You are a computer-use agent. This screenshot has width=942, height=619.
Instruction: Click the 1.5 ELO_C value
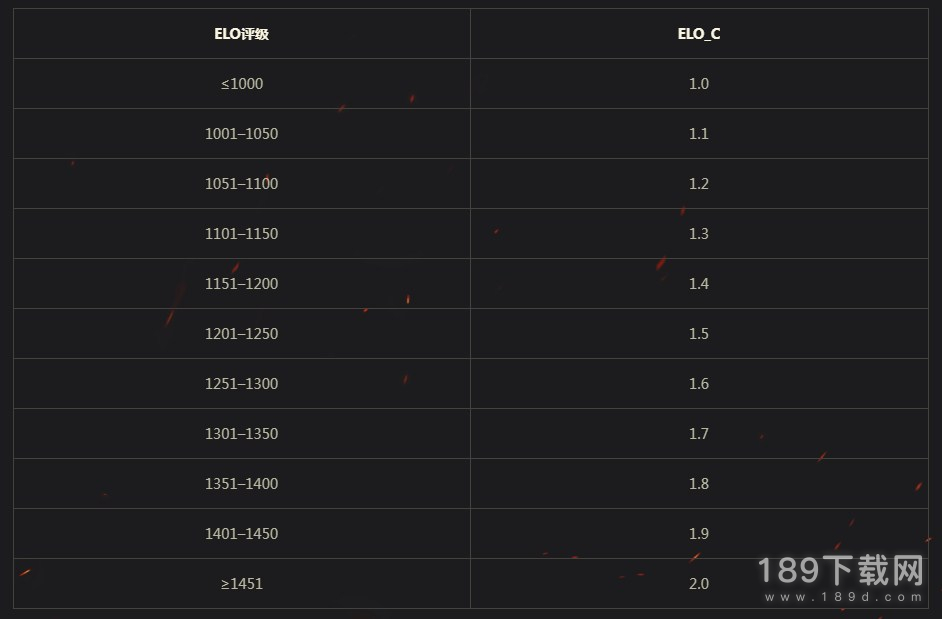coord(699,334)
